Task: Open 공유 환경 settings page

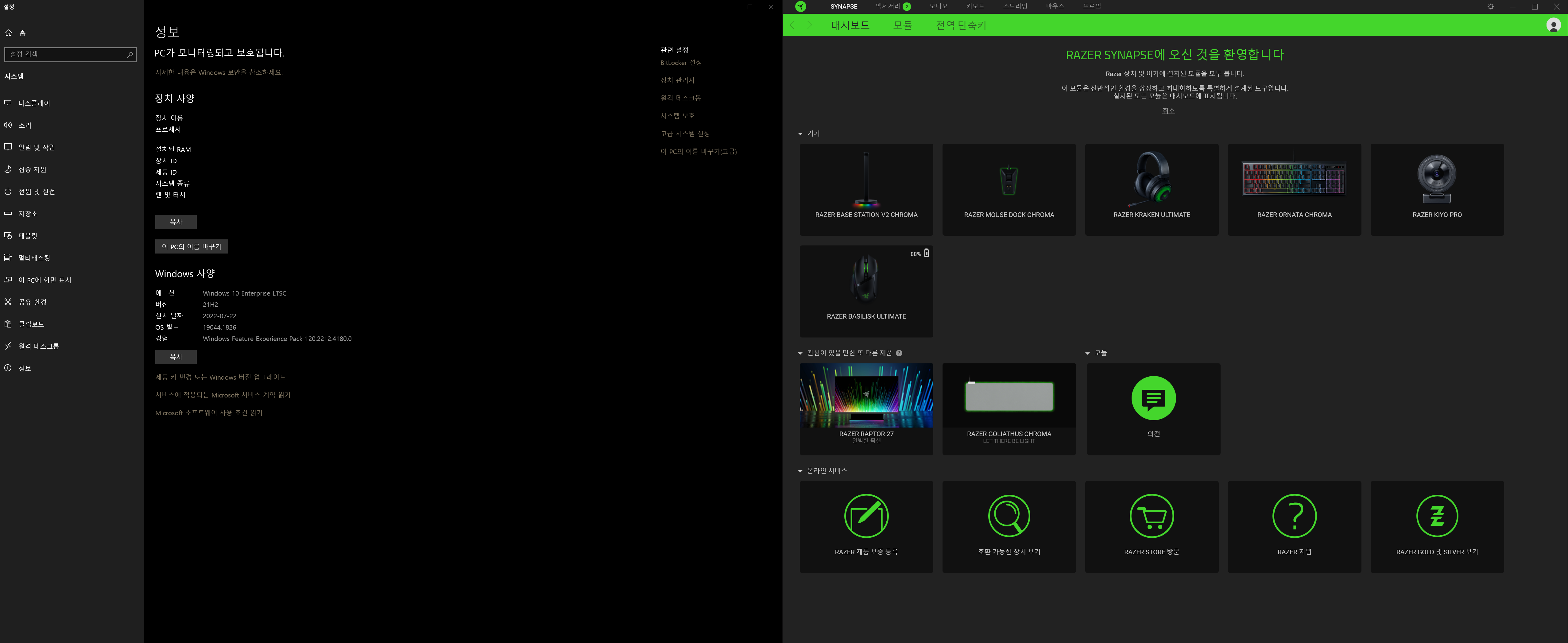Action: coord(72,301)
